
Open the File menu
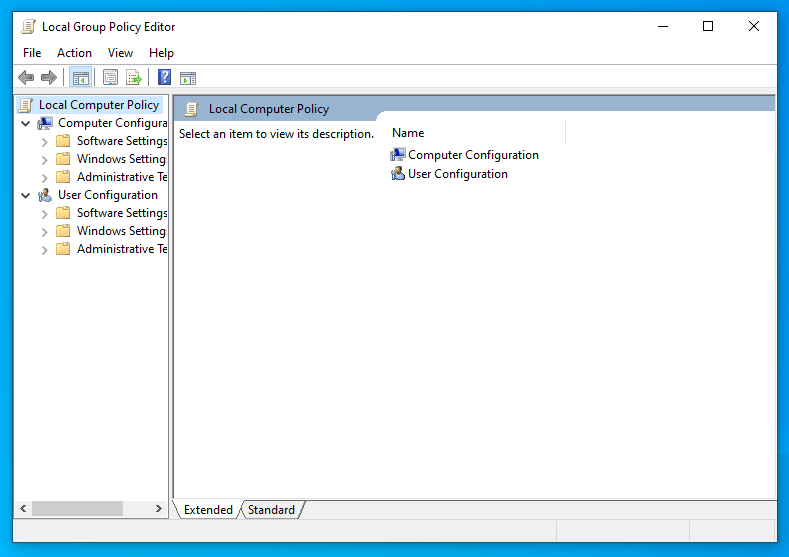click(x=32, y=53)
